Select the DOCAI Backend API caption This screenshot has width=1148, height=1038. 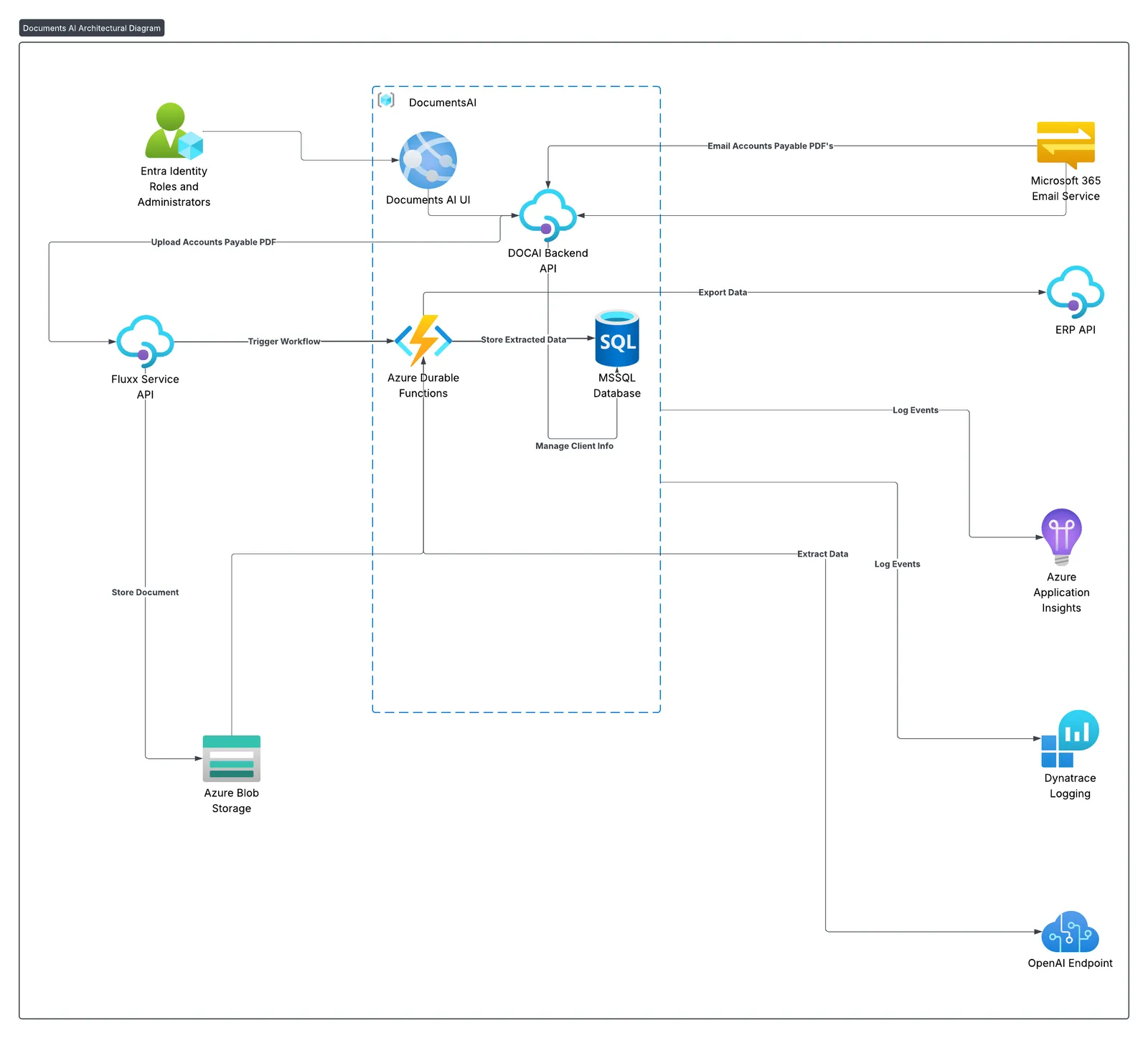click(548, 261)
